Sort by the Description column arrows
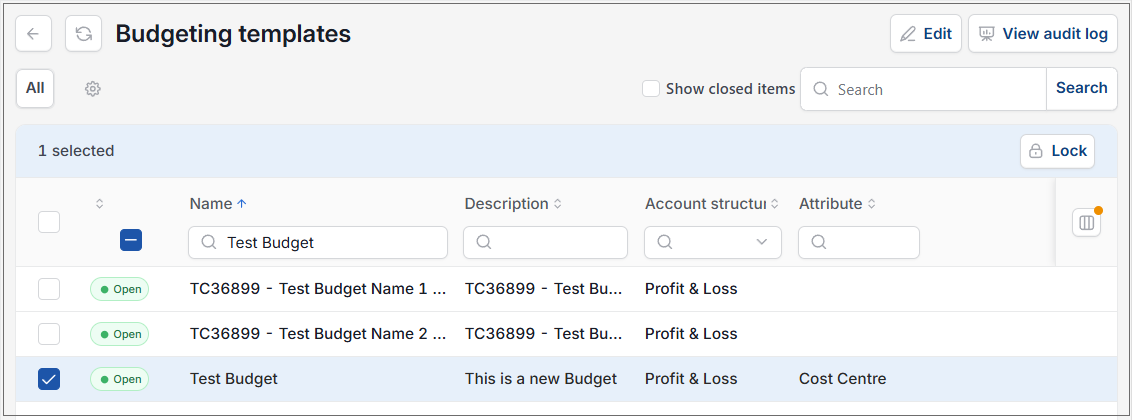This screenshot has width=1134, height=420. point(558,204)
